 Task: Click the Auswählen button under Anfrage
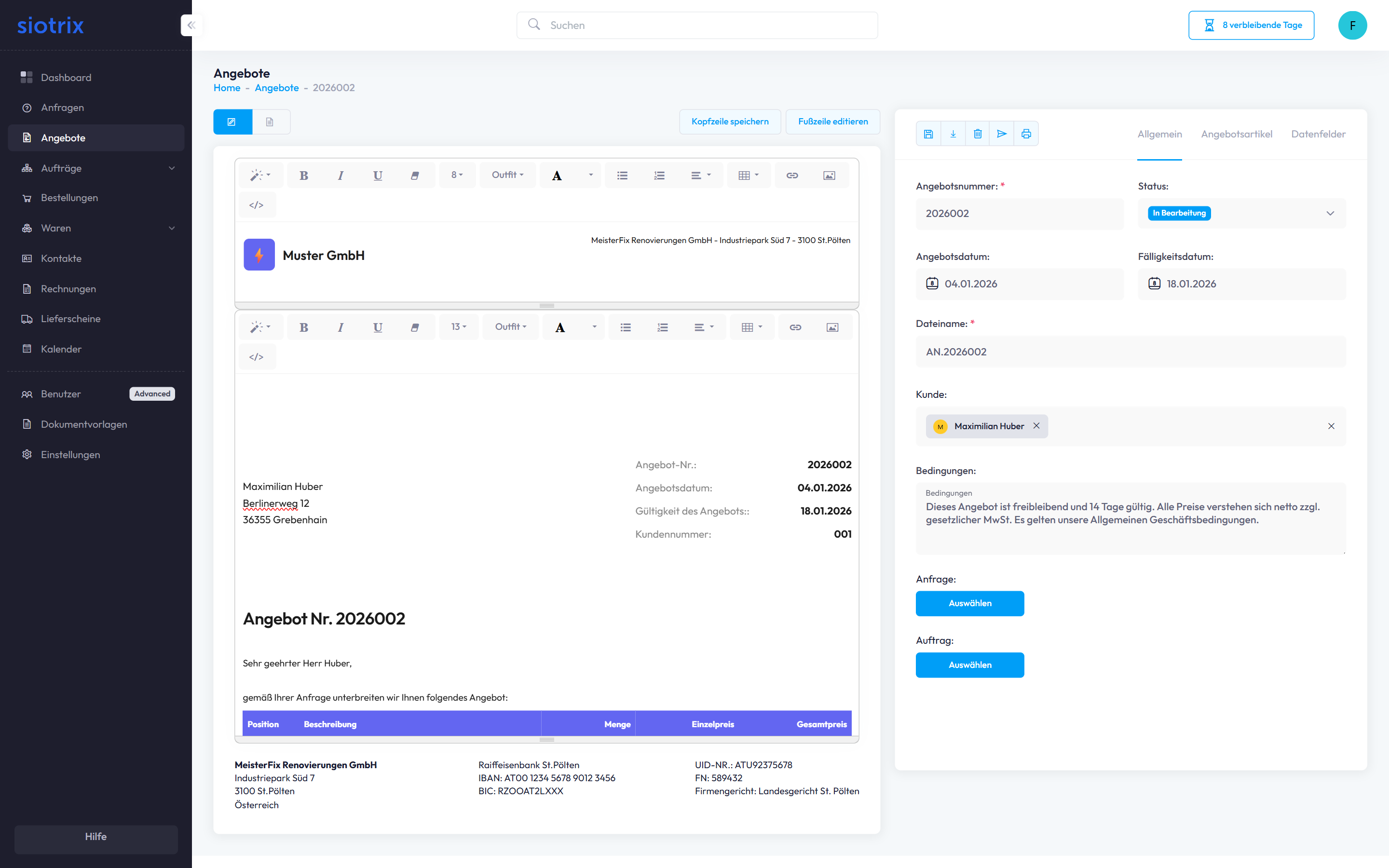(969, 603)
